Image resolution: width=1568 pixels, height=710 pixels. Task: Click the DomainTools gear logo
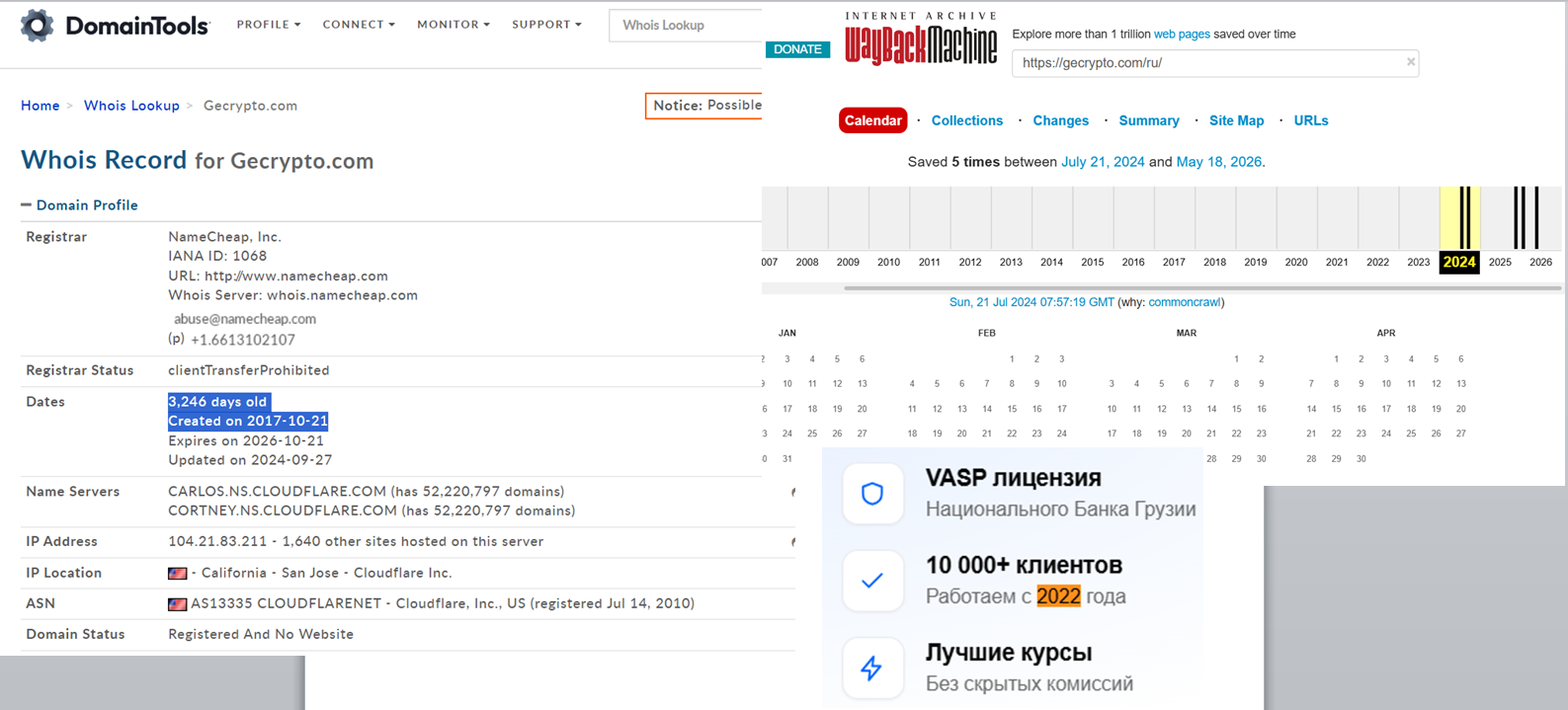[37, 25]
